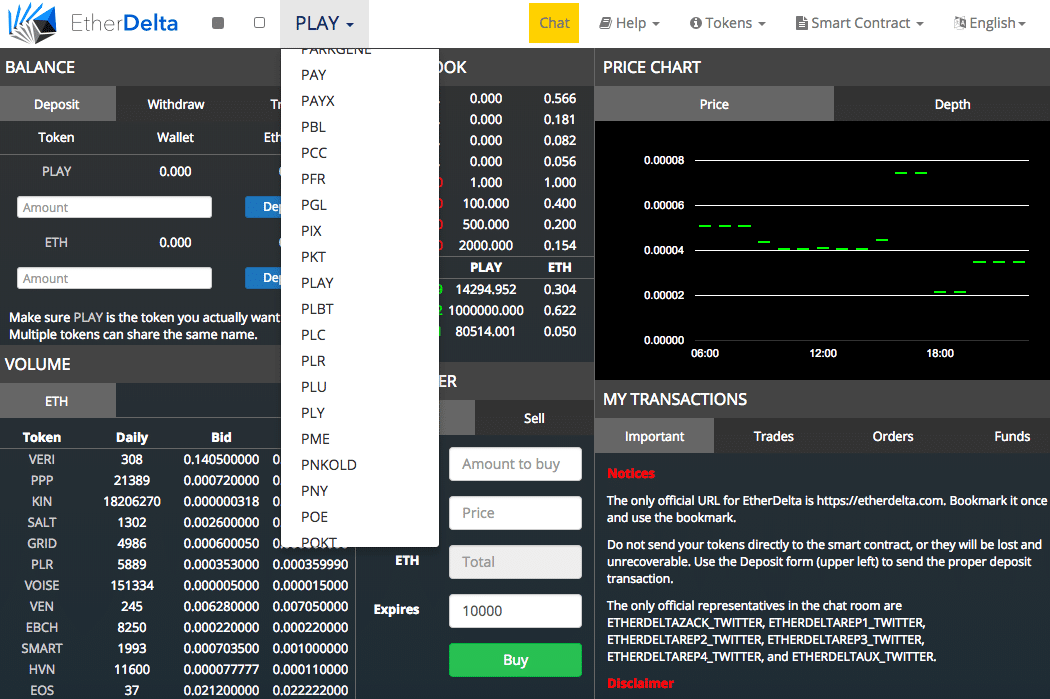Expand the Tokens menu
Screen dimensions: 1050x699
click(x=727, y=23)
